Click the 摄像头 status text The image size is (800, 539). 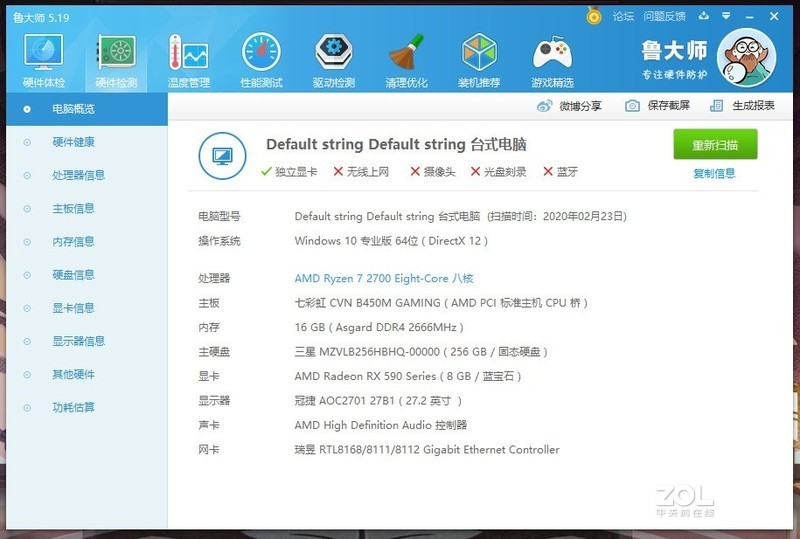[x=439, y=172]
